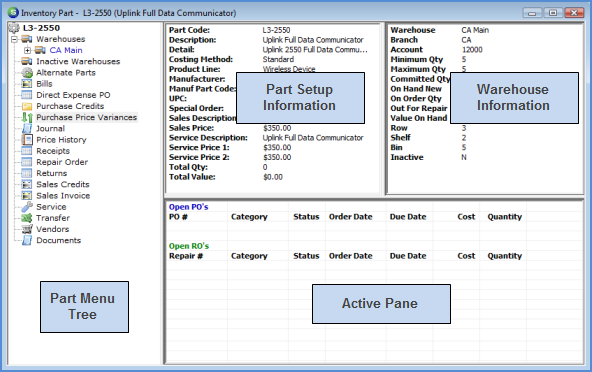592x372 pixels.
Task: Click the Returns icon
Action: [x=26, y=173]
